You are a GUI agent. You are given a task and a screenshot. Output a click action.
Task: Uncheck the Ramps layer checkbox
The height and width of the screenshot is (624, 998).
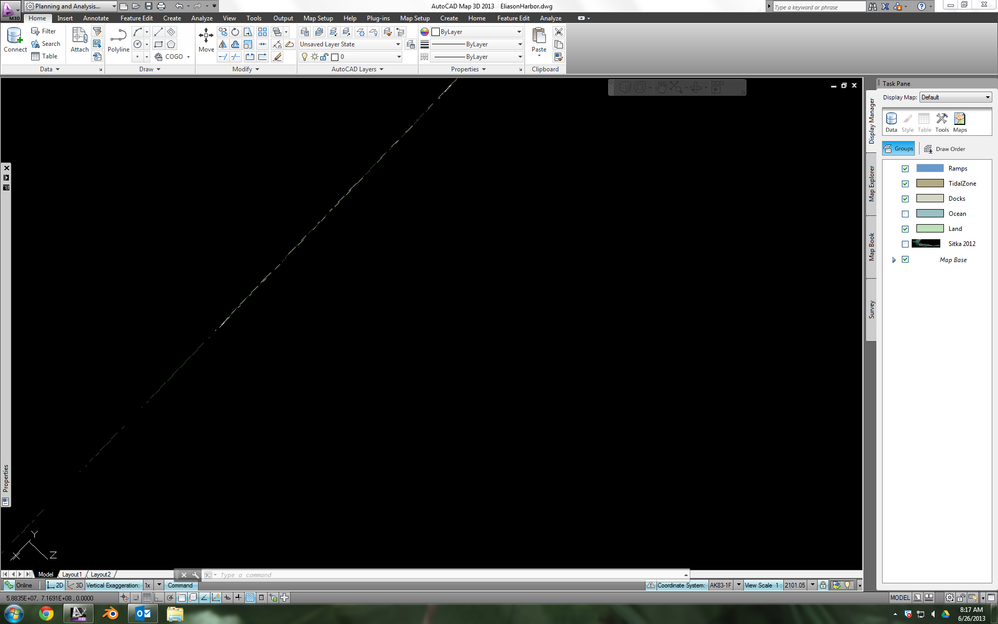(x=905, y=168)
